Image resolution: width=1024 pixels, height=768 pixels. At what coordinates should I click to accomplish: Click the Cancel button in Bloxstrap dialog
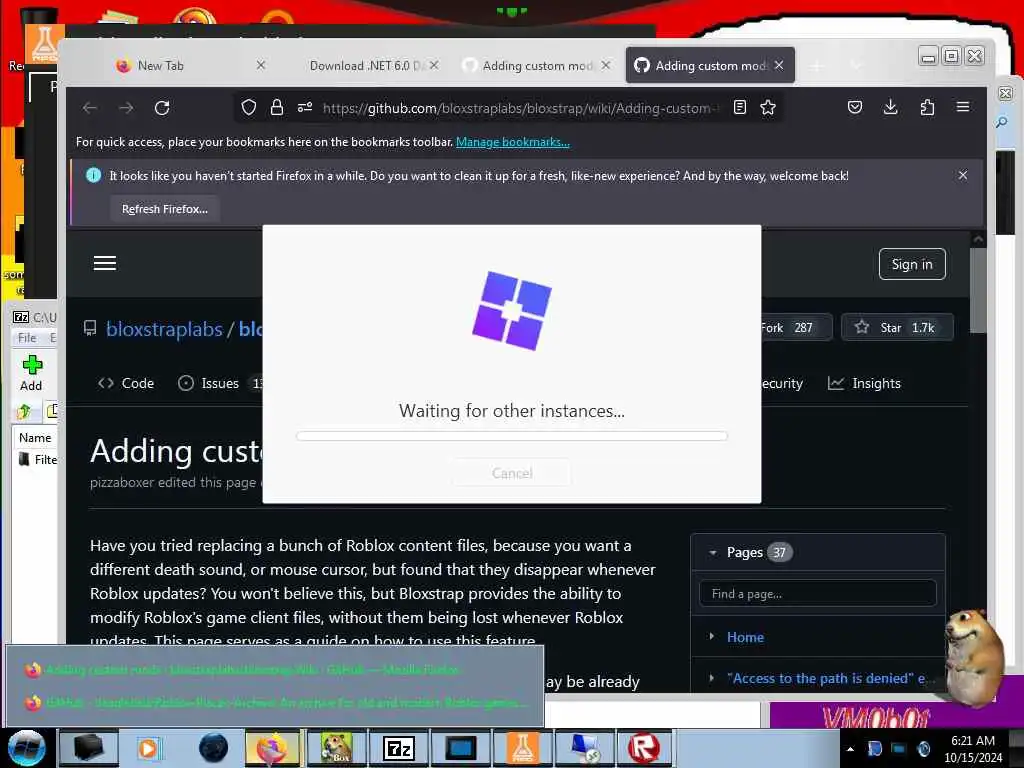[512, 473]
